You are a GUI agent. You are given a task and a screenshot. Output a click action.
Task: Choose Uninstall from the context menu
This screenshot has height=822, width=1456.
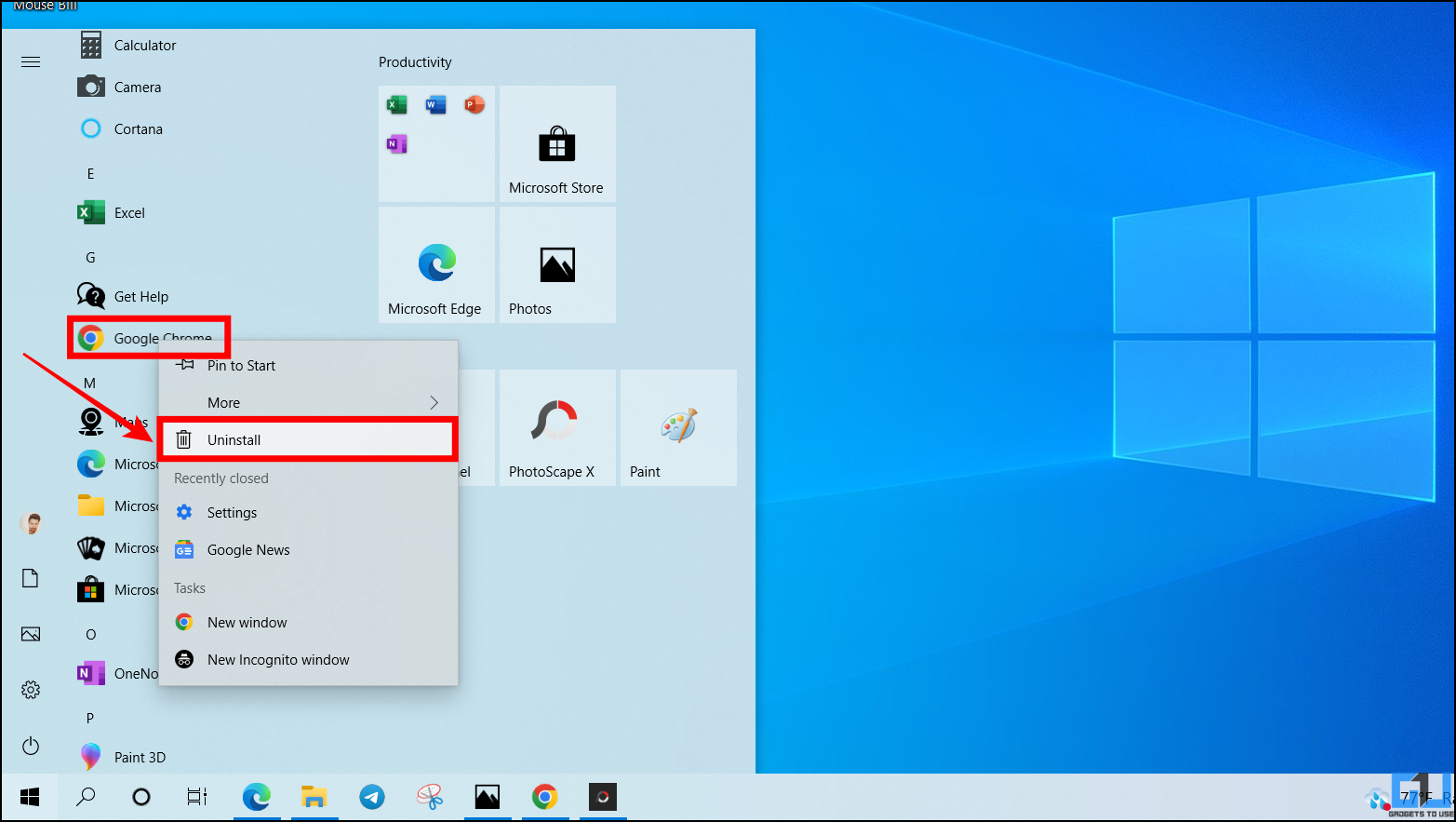coord(308,439)
